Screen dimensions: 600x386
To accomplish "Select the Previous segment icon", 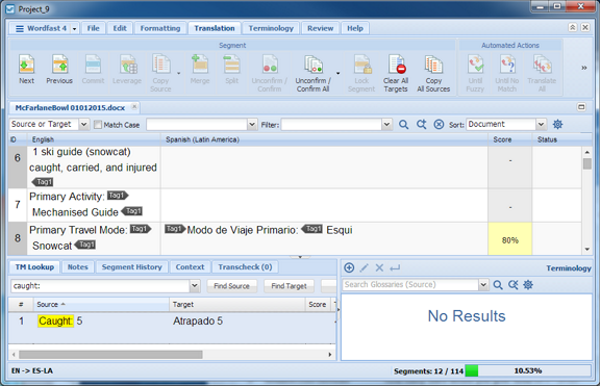I will [60, 65].
